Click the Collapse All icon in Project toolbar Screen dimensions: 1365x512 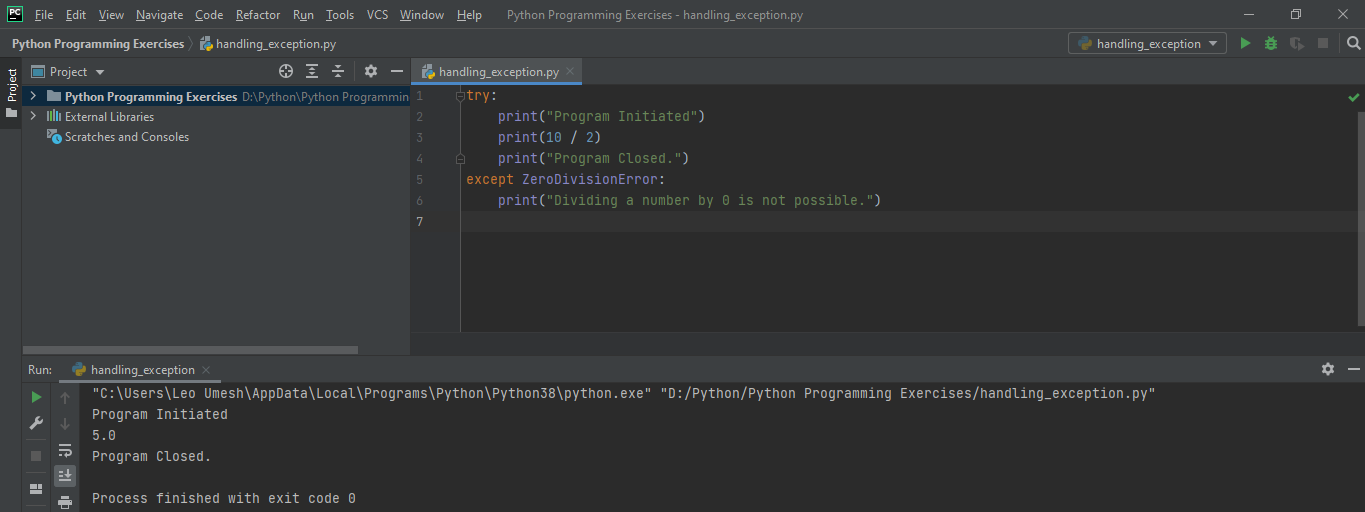click(338, 71)
